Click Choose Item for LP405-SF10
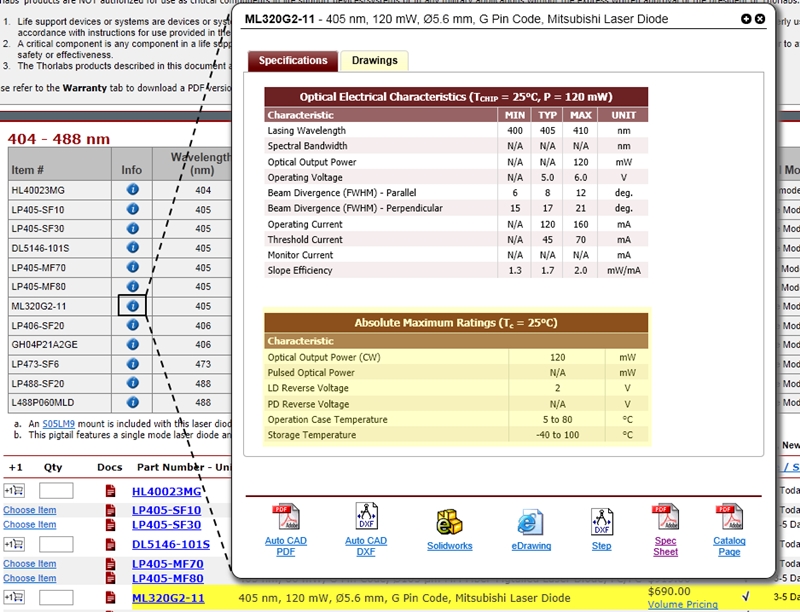 pos(30,510)
